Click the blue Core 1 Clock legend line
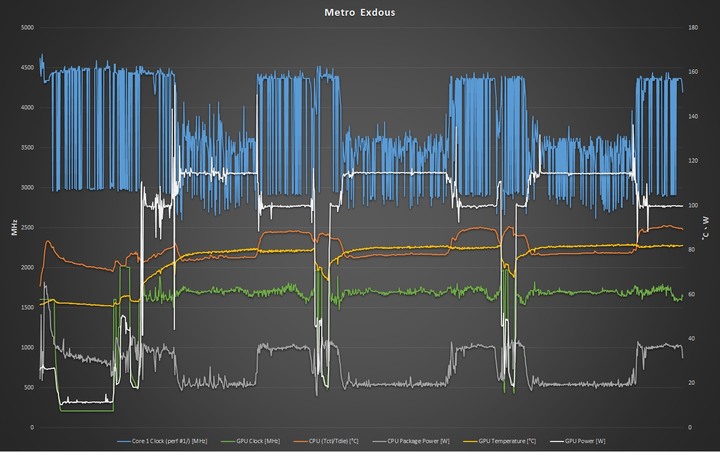Image resolution: width=720 pixels, height=452 pixels. (x=124, y=441)
